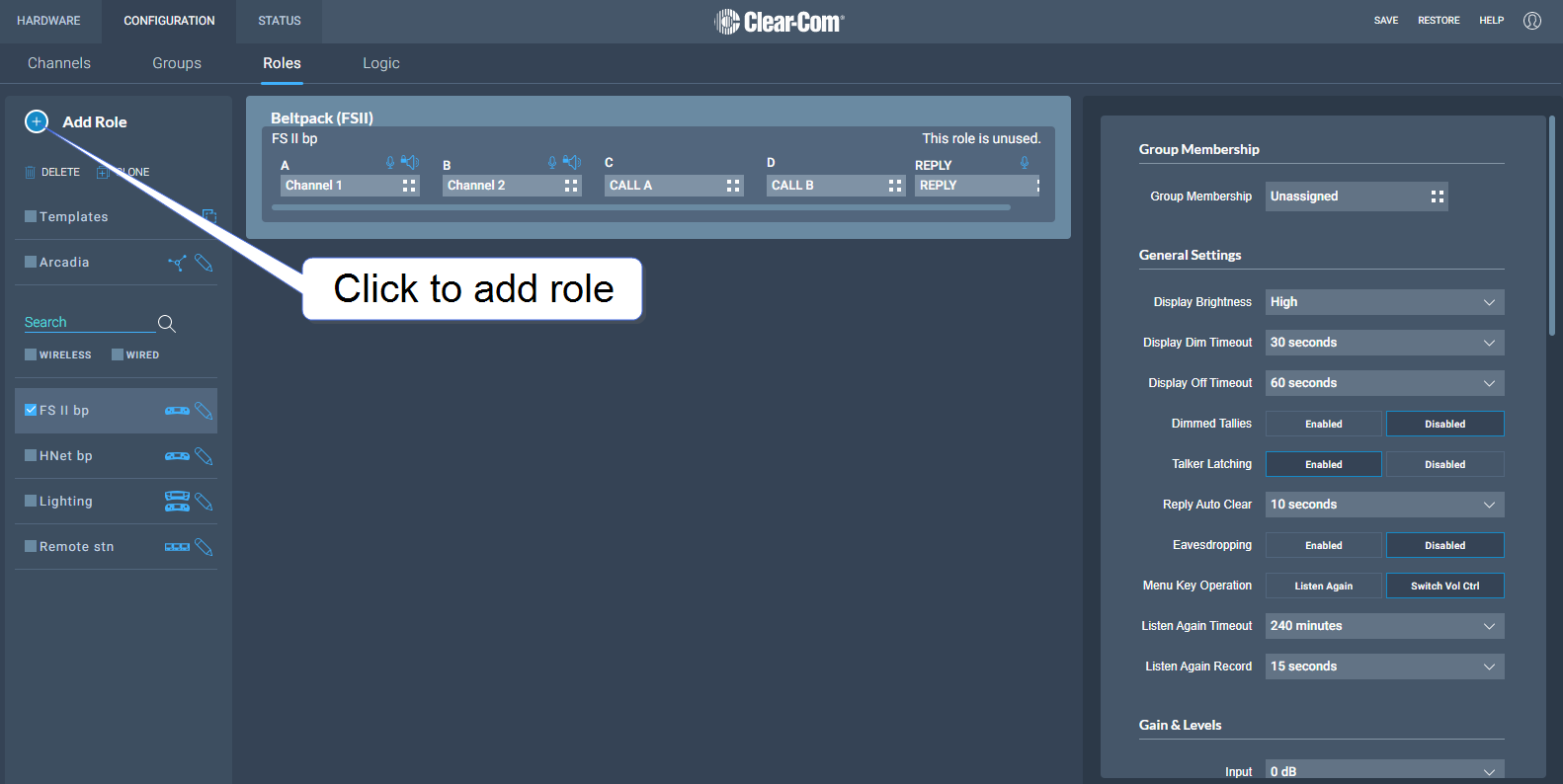Click the speaker icon on key A

pyautogui.click(x=410, y=162)
